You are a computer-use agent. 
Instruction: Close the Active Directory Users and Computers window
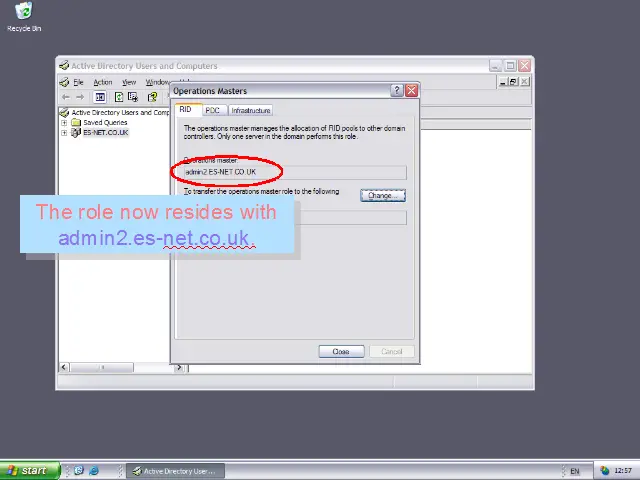[524, 65]
